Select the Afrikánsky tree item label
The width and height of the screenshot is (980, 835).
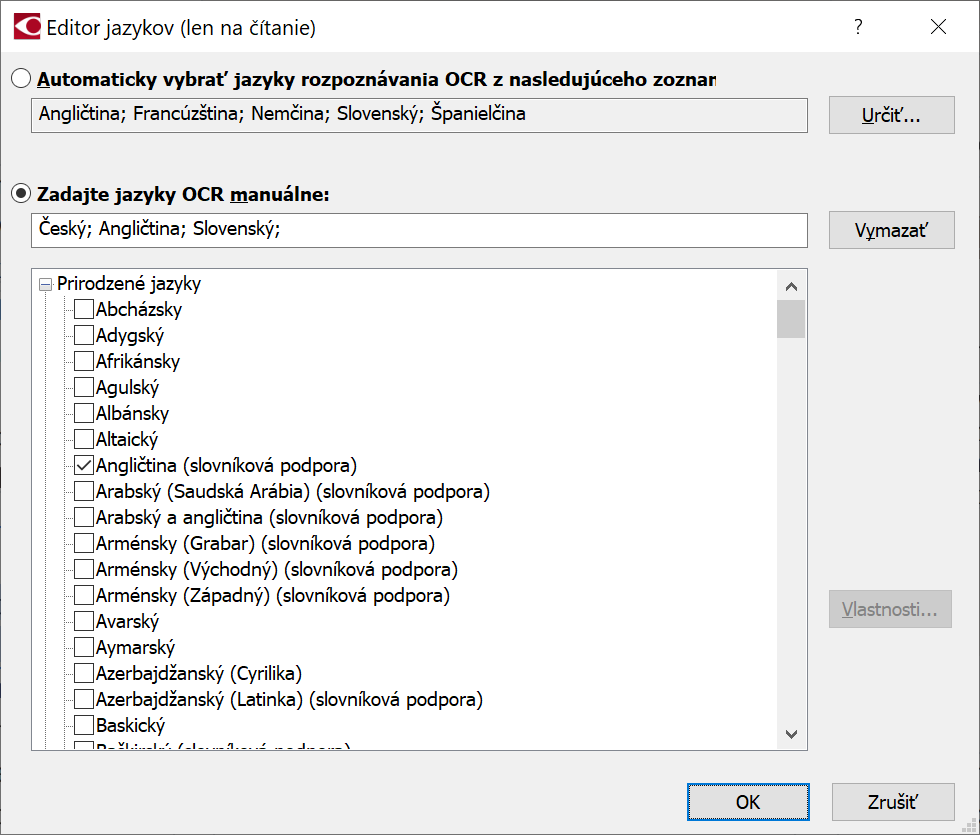138,361
